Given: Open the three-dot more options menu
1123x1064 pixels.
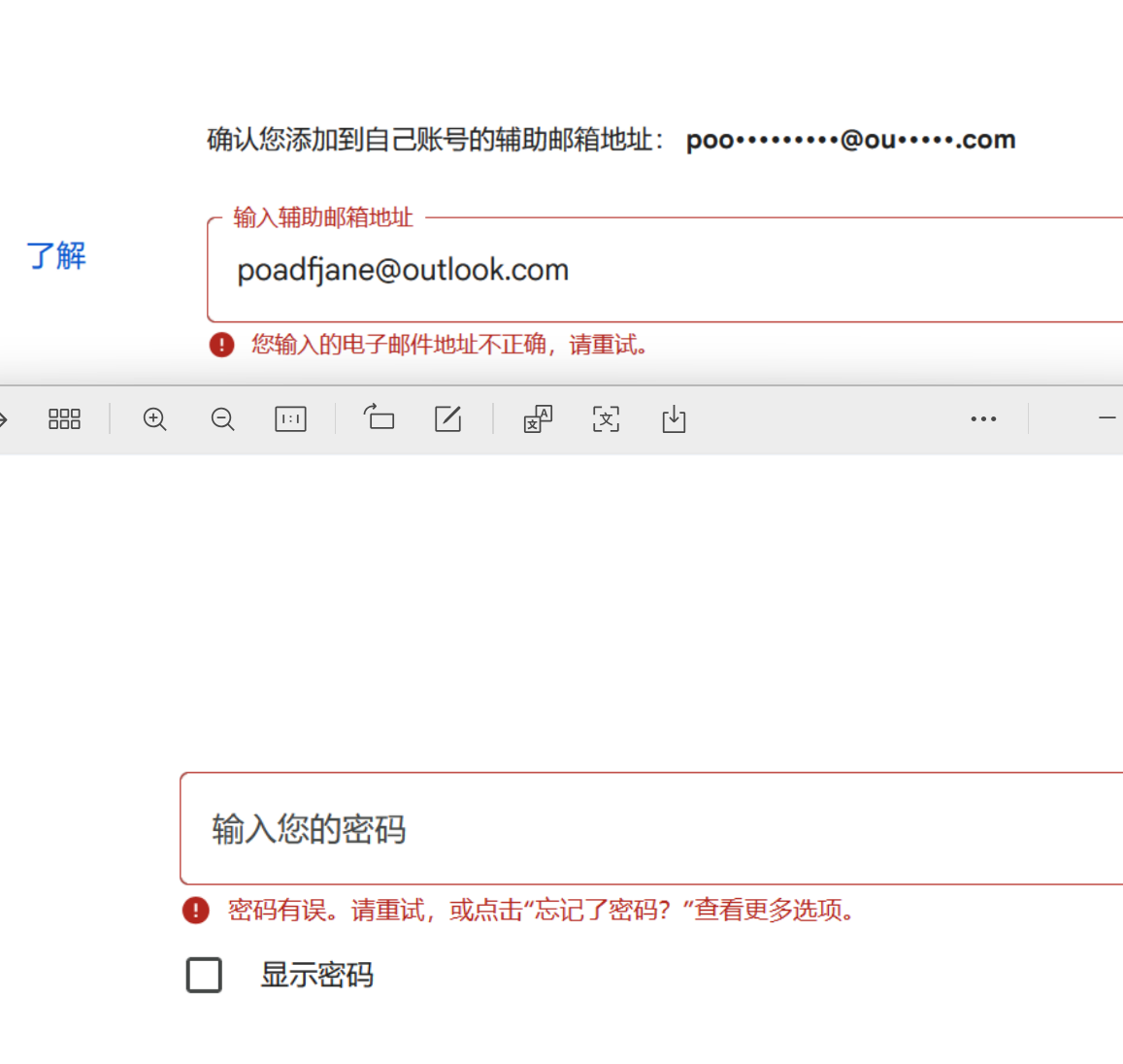Looking at the screenshot, I should [983, 419].
